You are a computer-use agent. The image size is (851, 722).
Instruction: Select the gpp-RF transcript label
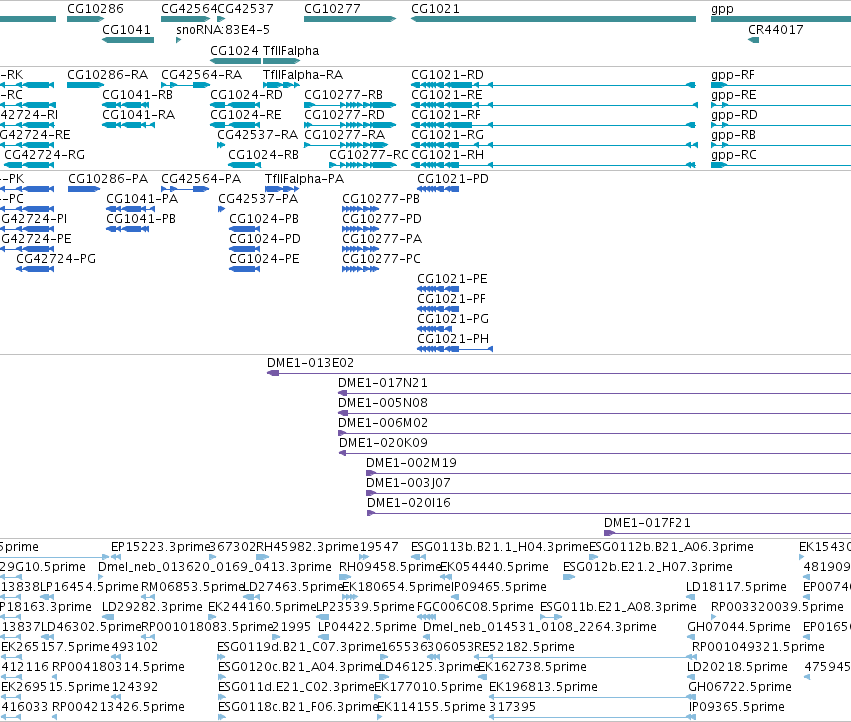733,75
